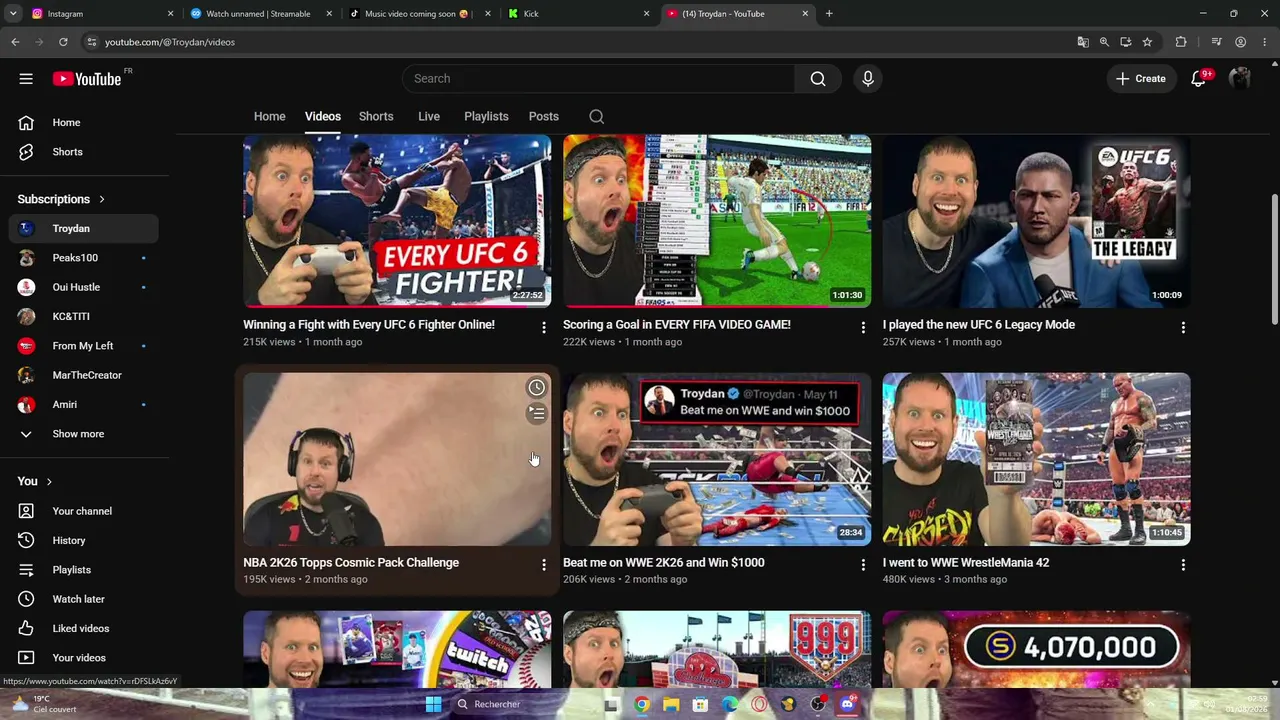Open 'Beat me on WWE 2K26 and Win $1000' title
The width and height of the screenshot is (1280, 720).
(664, 563)
